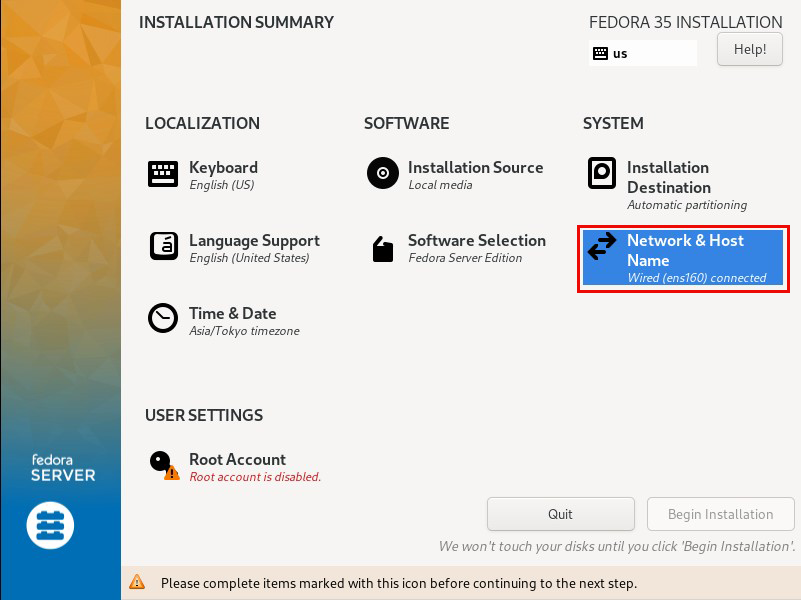The height and width of the screenshot is (600, 801).
Task: Click the Network & Host Name arrows icon
Action: [602, 246]
